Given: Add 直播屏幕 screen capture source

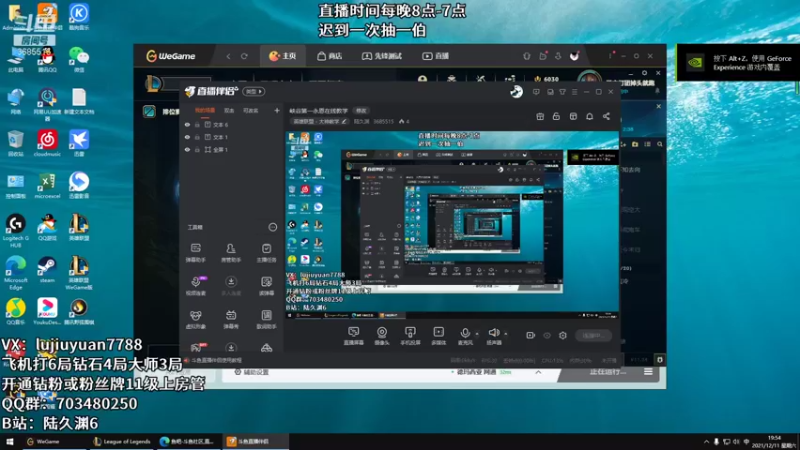Looking at the screenshot, I should pos(353,336).
